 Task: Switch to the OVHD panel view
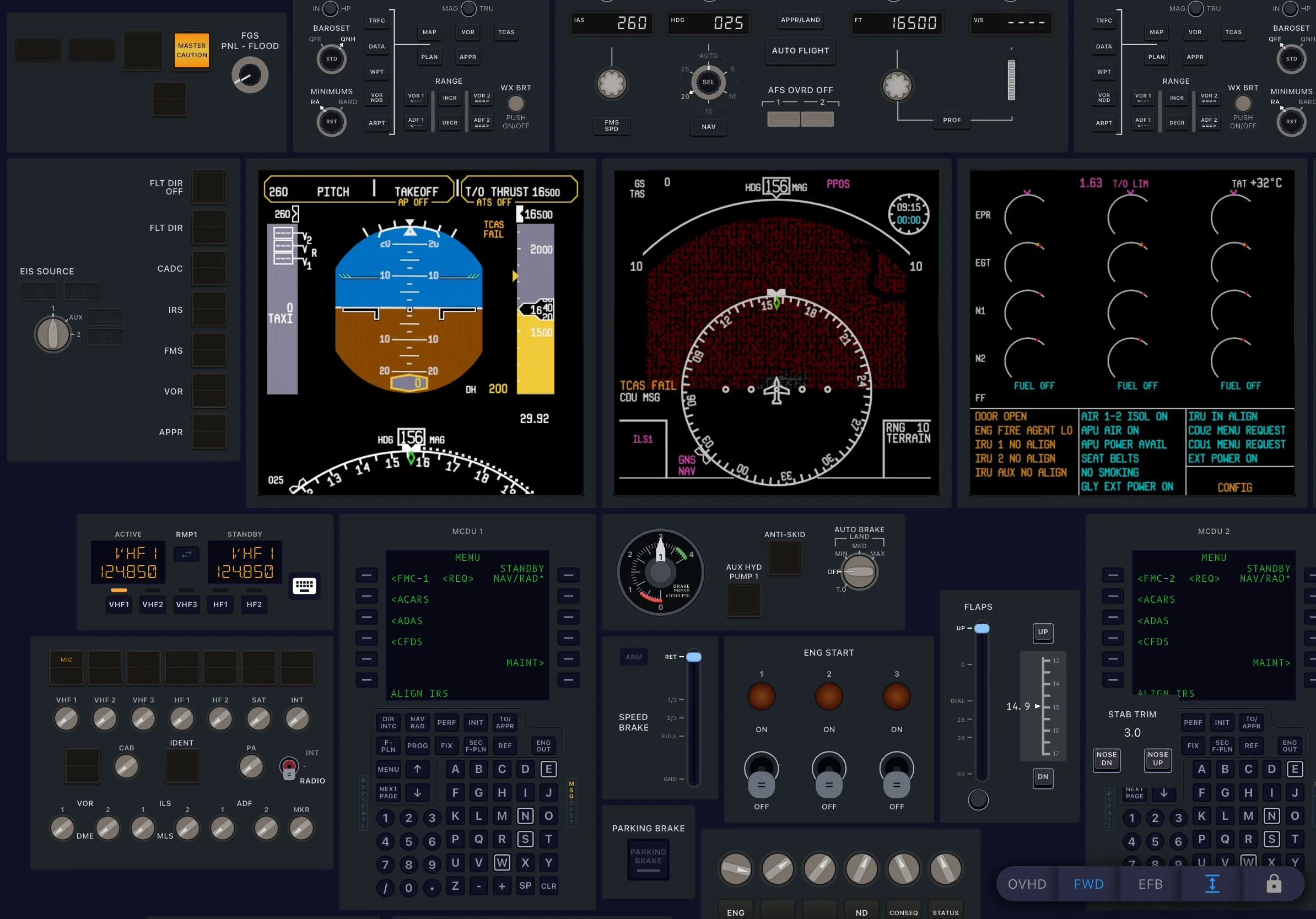click(x=1027, y=884)
